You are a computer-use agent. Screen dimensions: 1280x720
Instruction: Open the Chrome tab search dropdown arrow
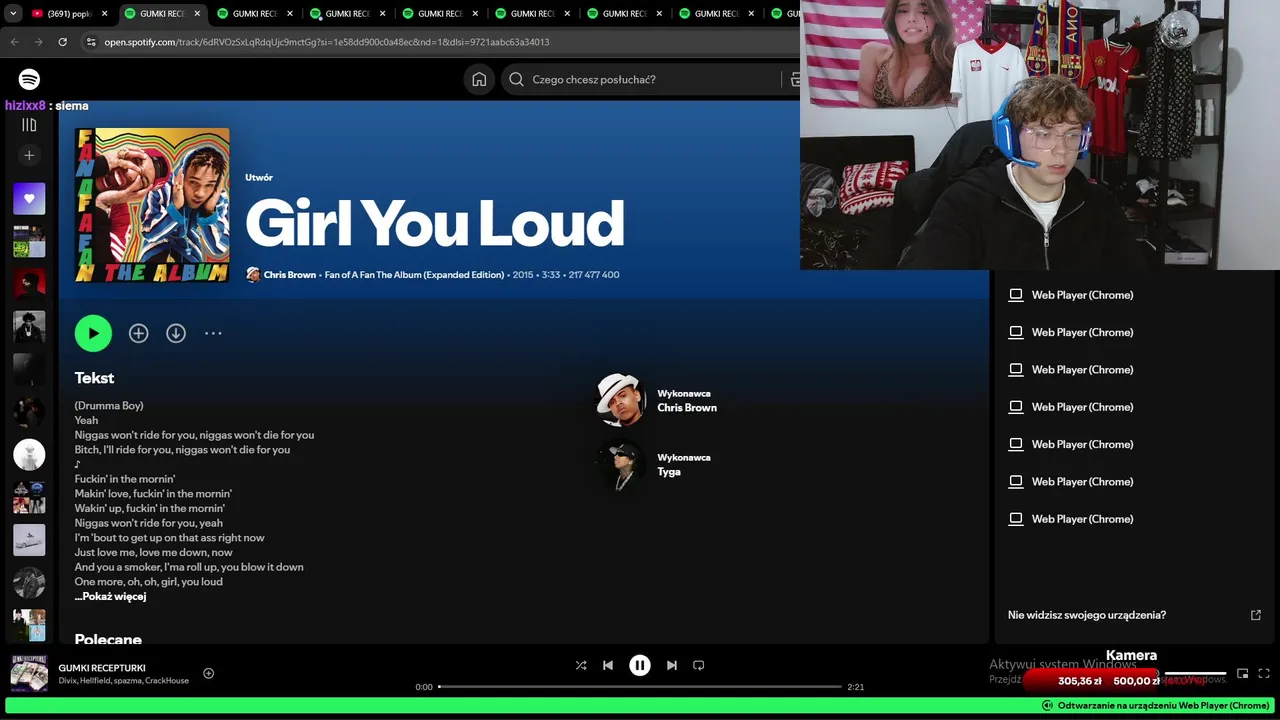click(13, 14)
